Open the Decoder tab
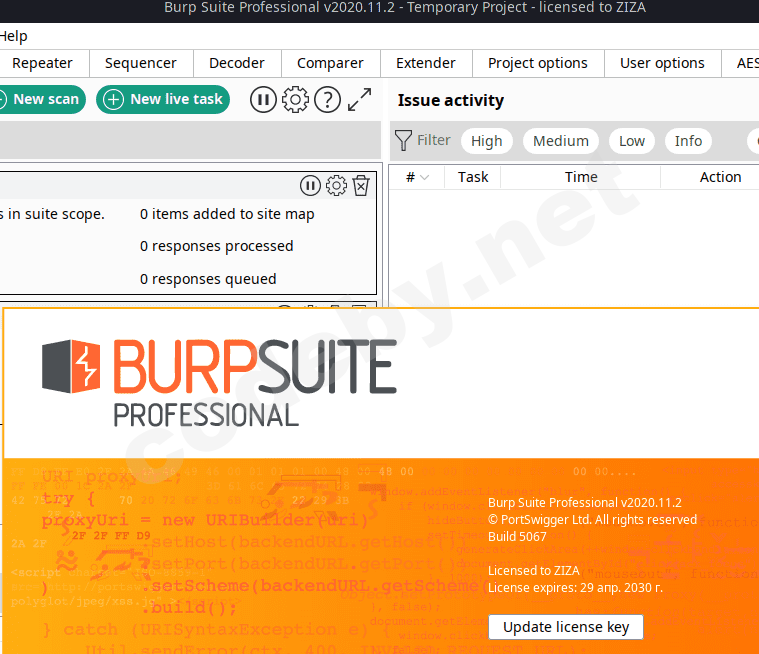759x654 pixels. point(237,63)
